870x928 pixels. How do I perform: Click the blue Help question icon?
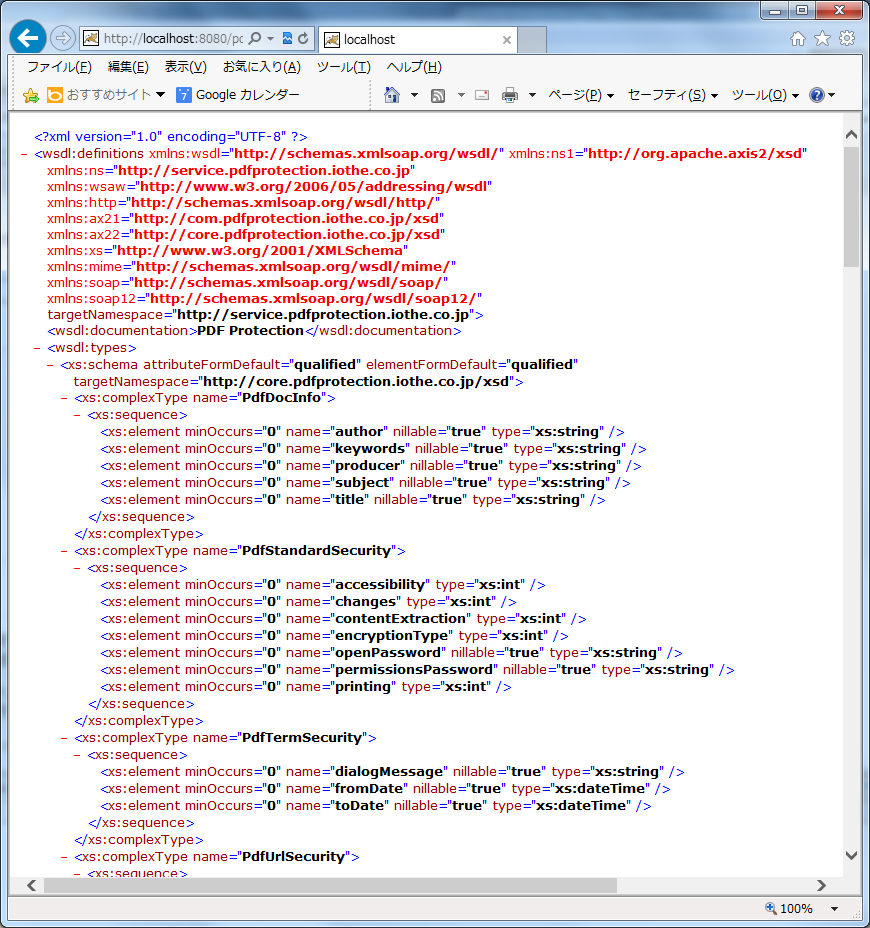click(x=817, y=95)
